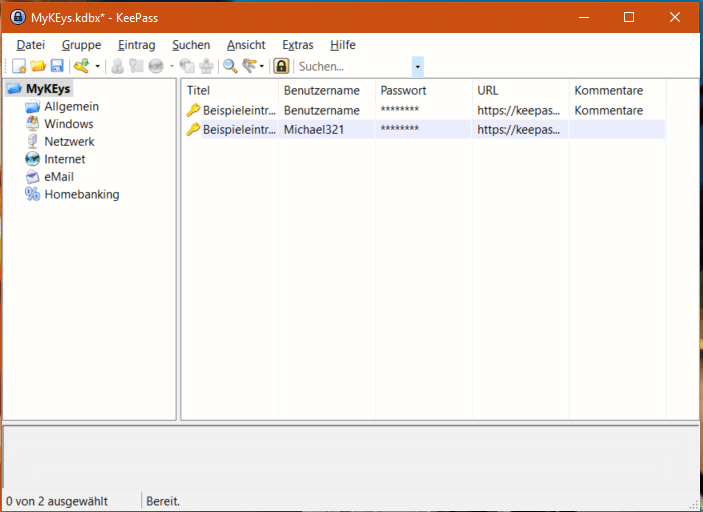Click the New database toolbar icon
Viewport: 703px width, 512px height.
18,66
